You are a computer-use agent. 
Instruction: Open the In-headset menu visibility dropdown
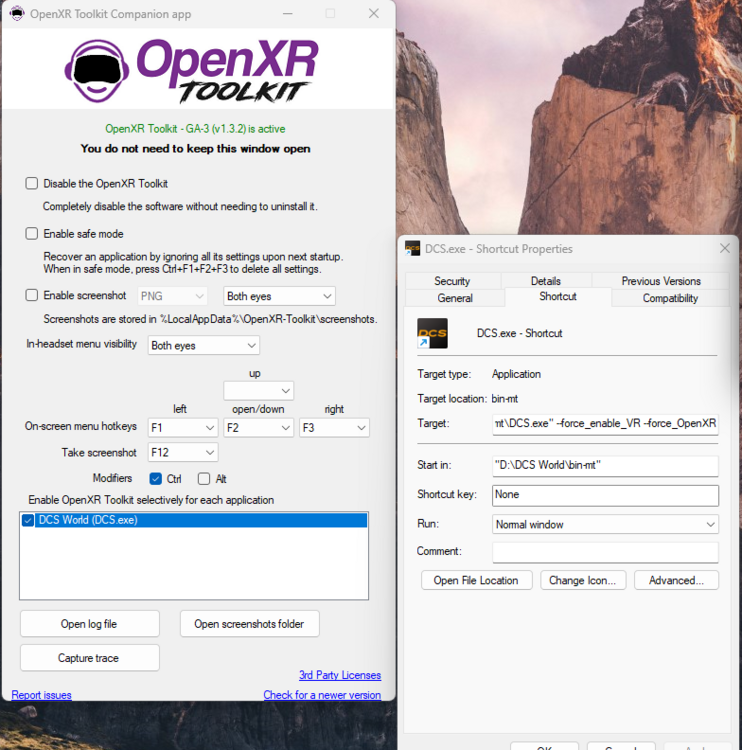click(203, 345)
